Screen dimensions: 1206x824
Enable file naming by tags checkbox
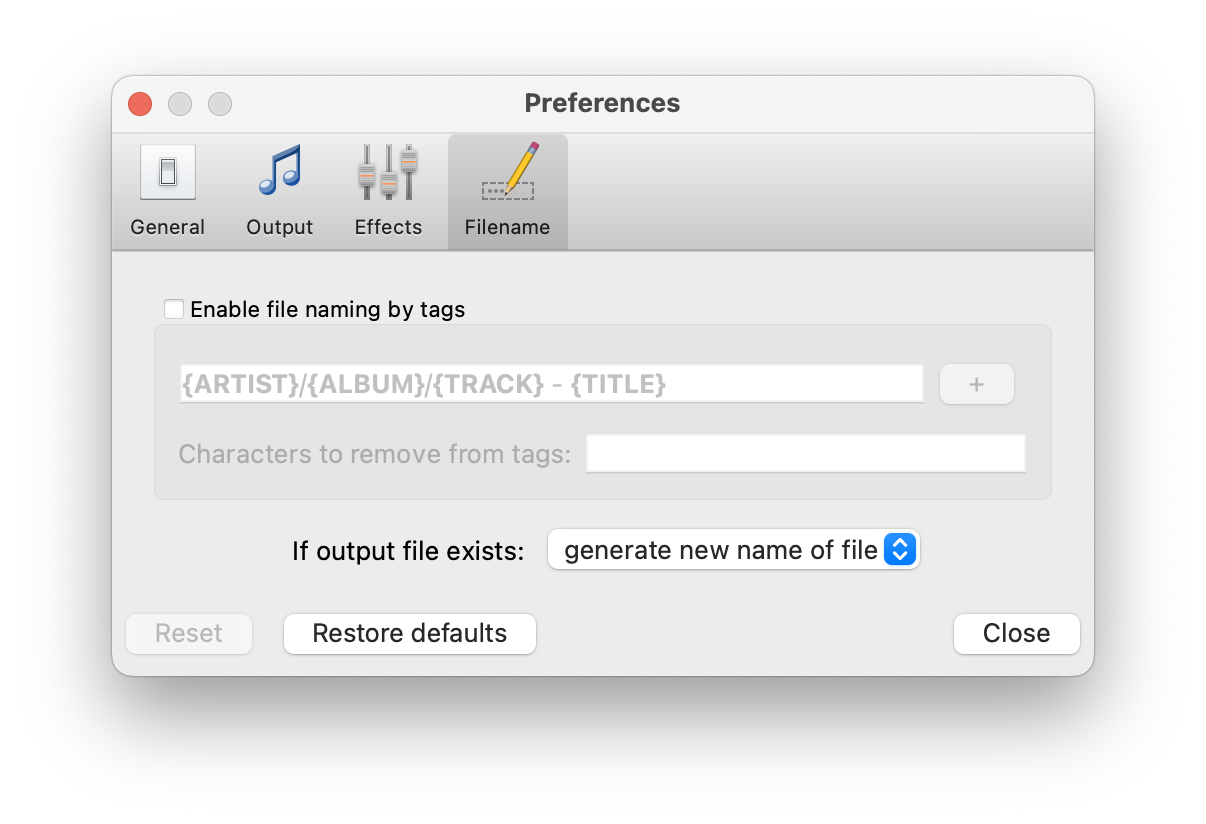point(174,309)
